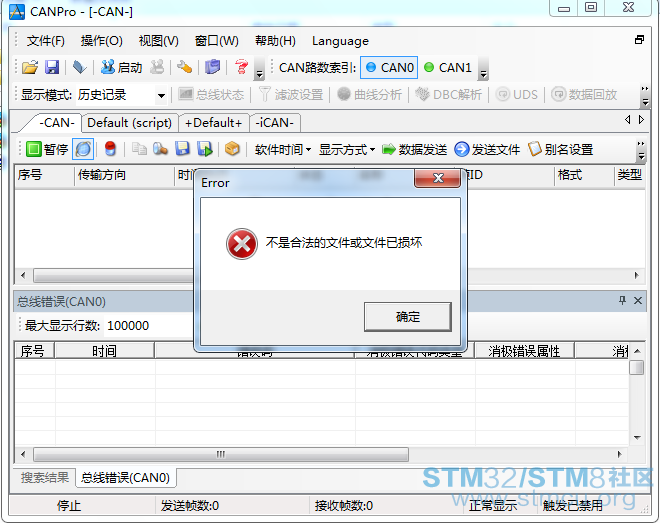Open 数据回放 data playback

[x=584, y=95]
